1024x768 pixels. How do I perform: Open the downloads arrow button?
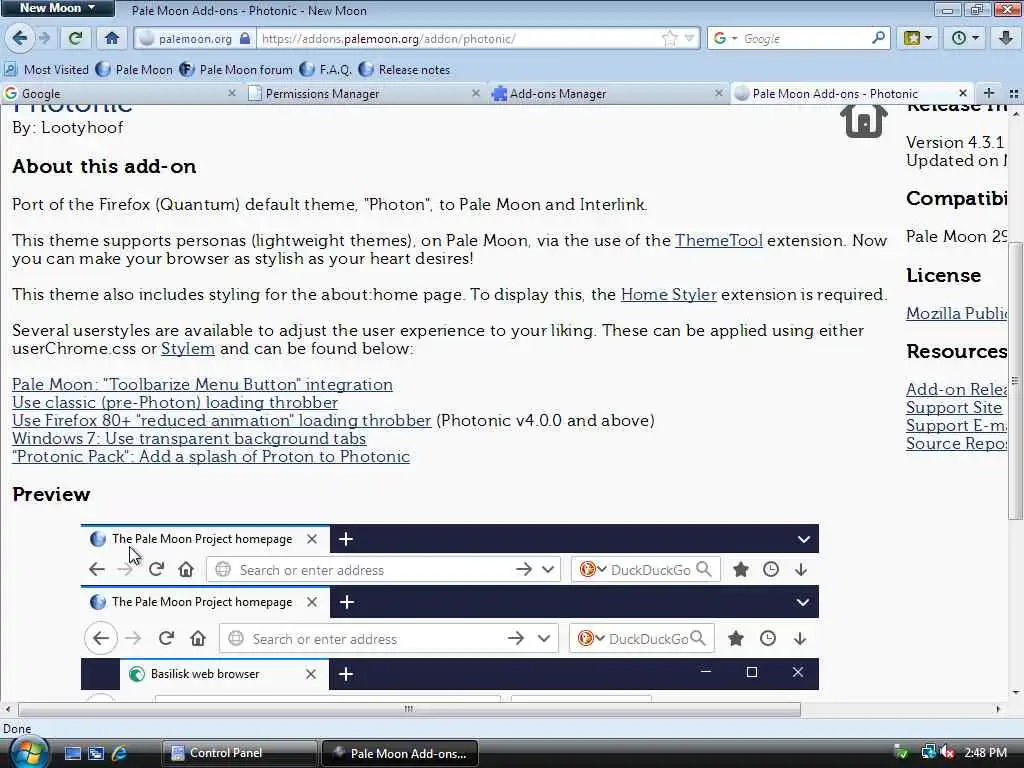pyautogui.click(x=1006, y=38)
